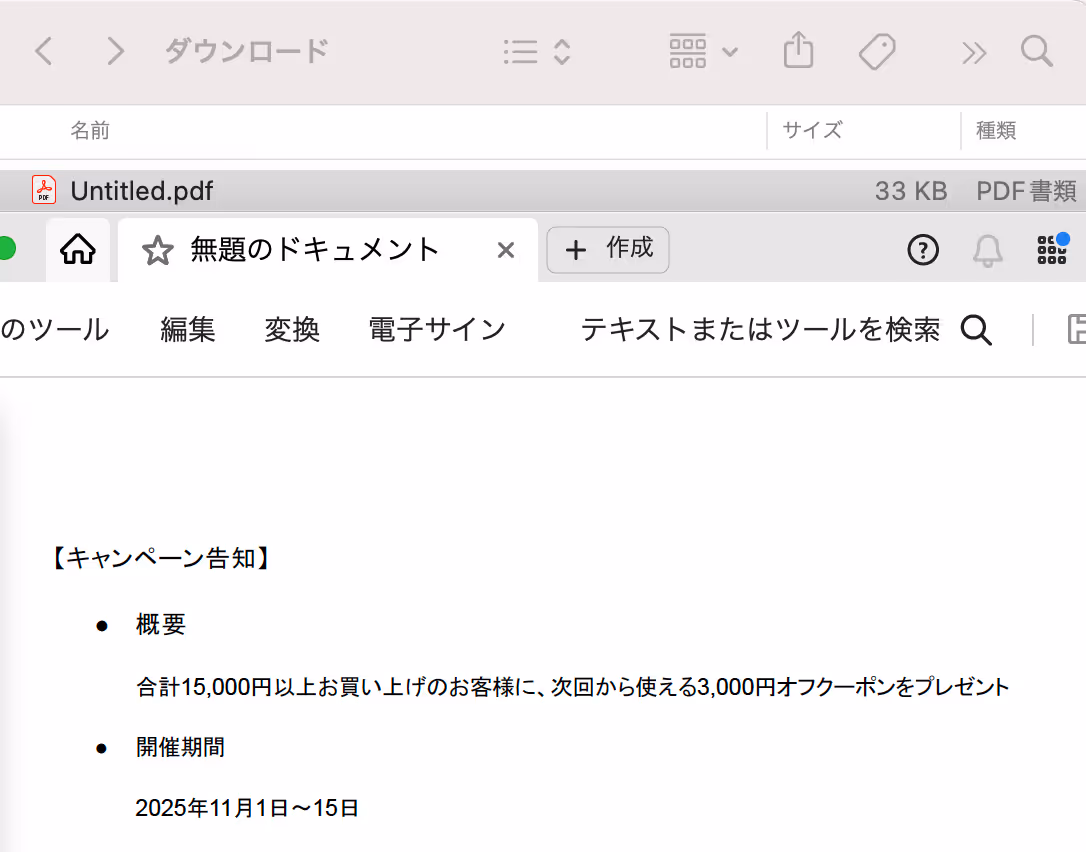Open Acrobat help icon
This screenshot has height=852, width=1086.
[923, 250]
